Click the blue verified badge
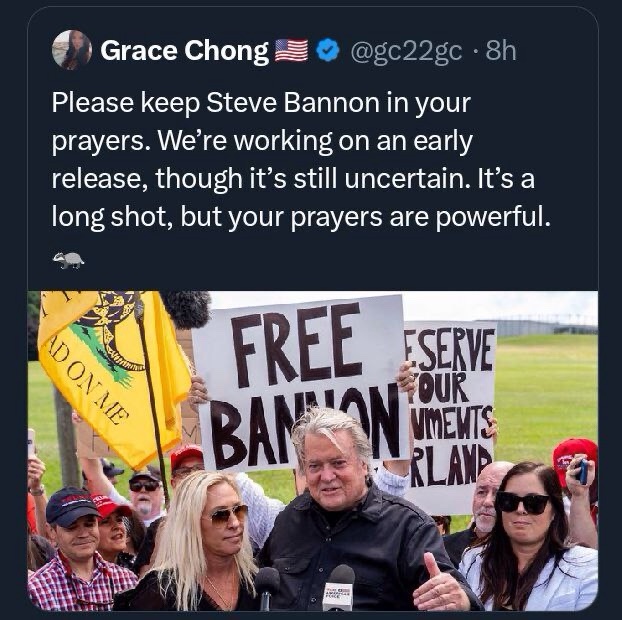622x620 pixels. point(327,50)
